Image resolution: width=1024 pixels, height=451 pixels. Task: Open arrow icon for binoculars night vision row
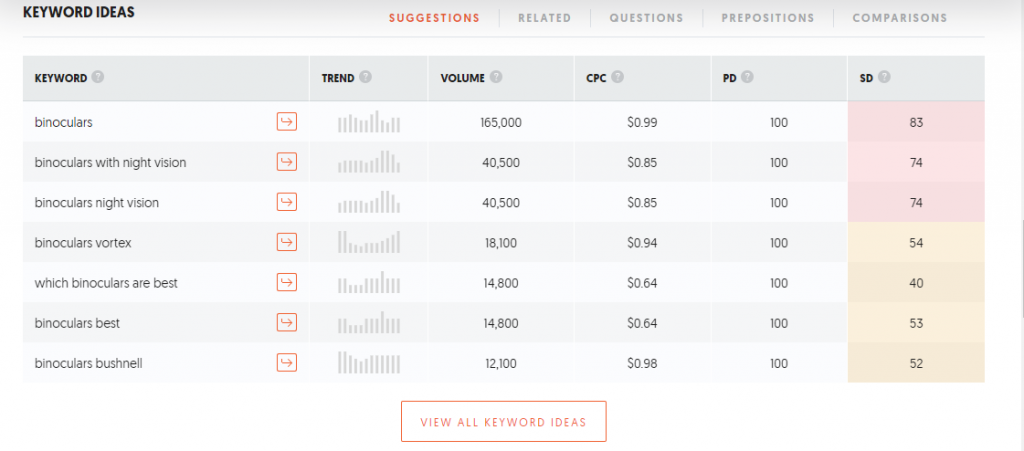287,202
